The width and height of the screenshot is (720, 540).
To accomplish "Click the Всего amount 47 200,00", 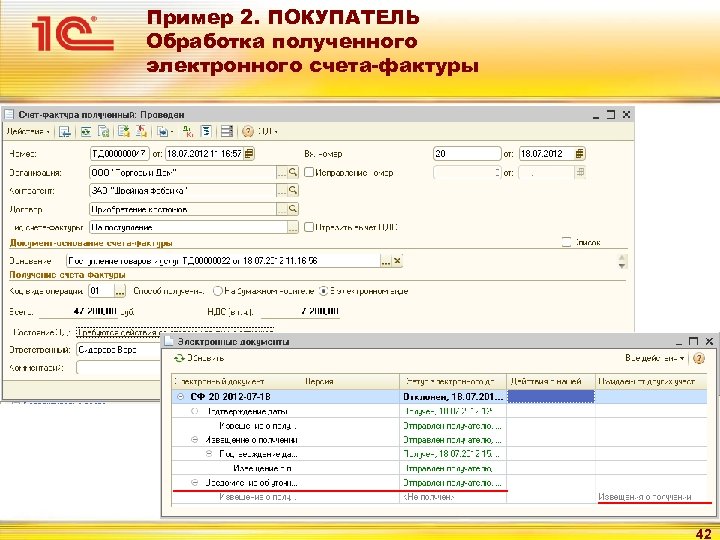I will (x=78, y=311).
